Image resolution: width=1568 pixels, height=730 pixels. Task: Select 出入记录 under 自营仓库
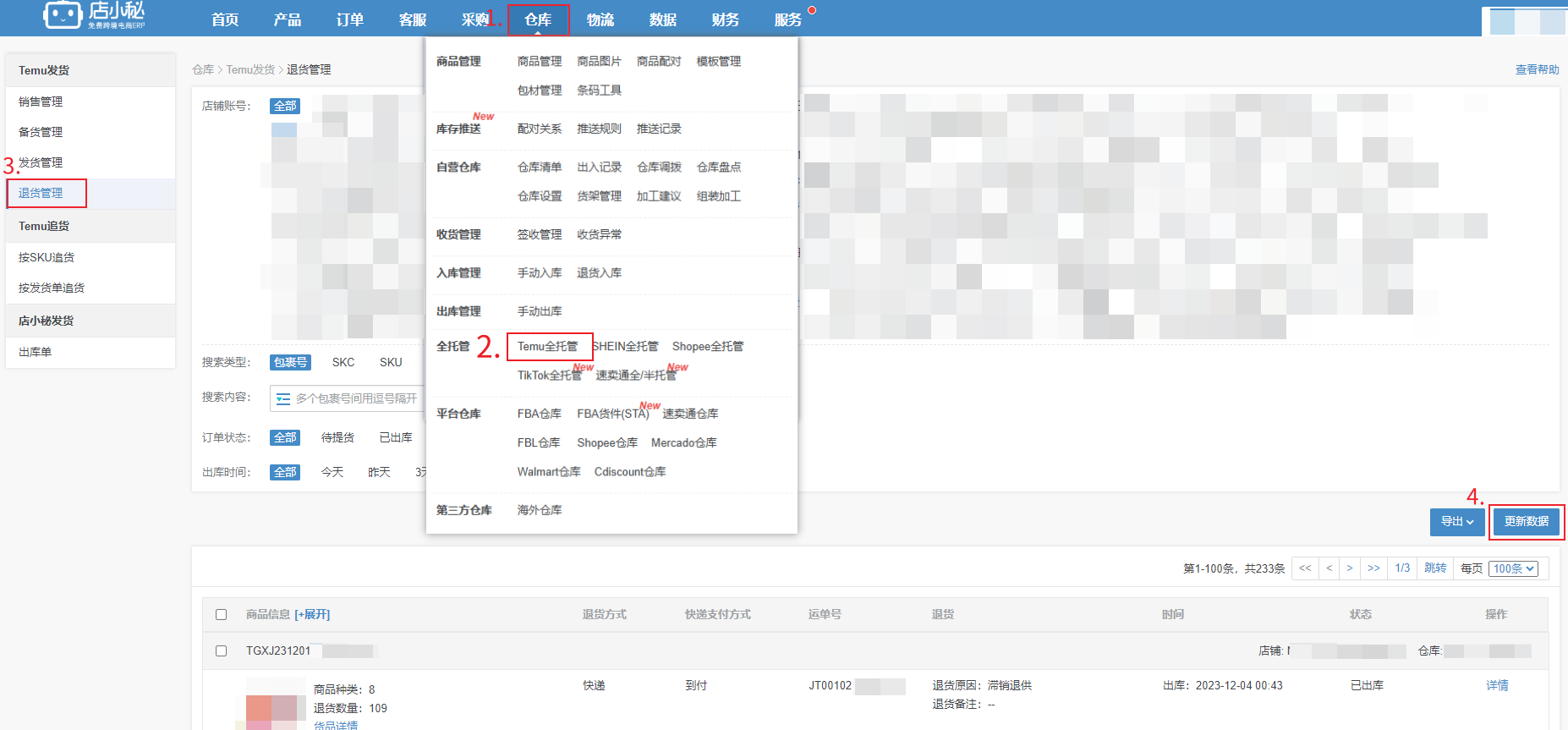point(600,167)
